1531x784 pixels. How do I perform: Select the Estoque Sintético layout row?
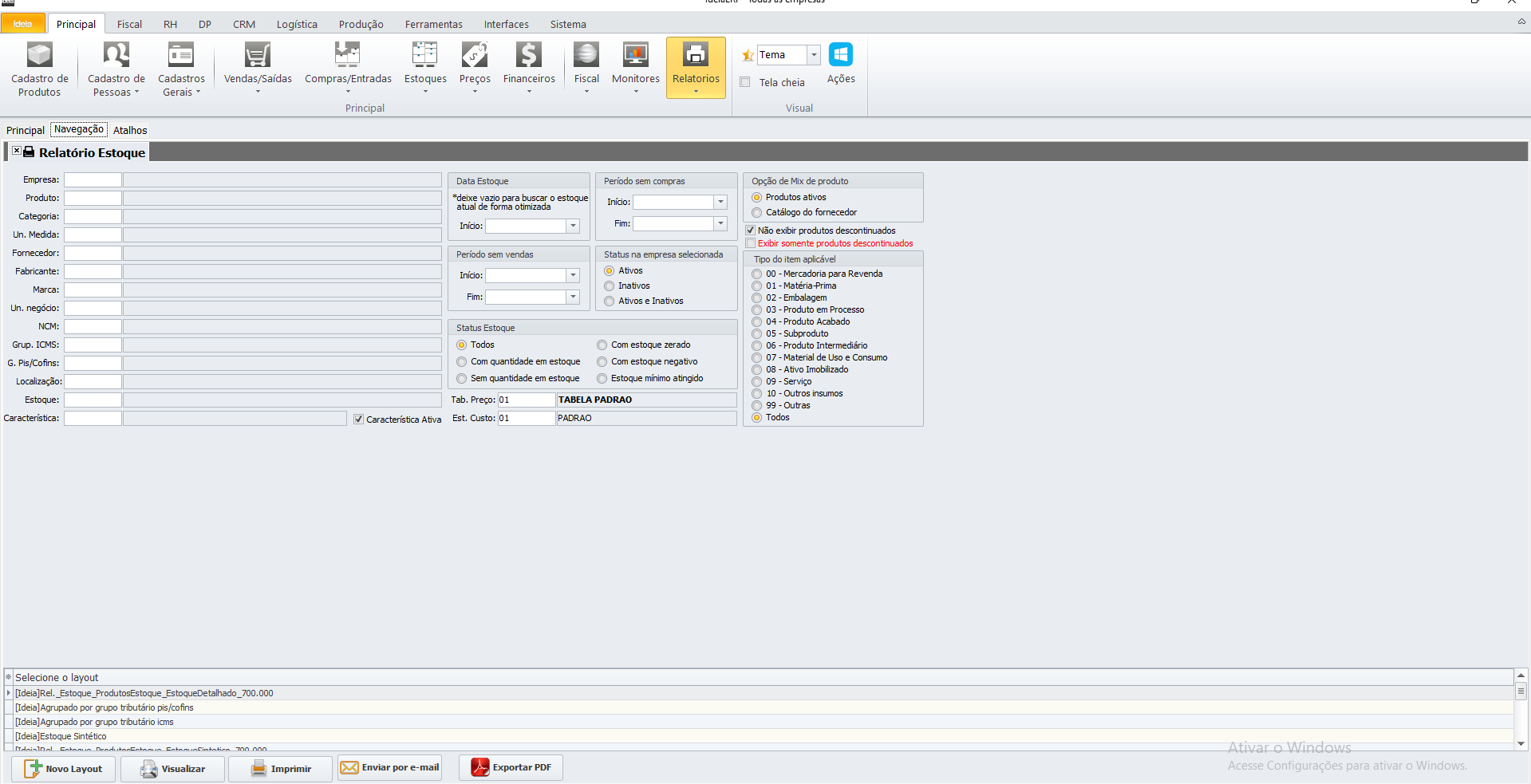[x=61, y=736]
